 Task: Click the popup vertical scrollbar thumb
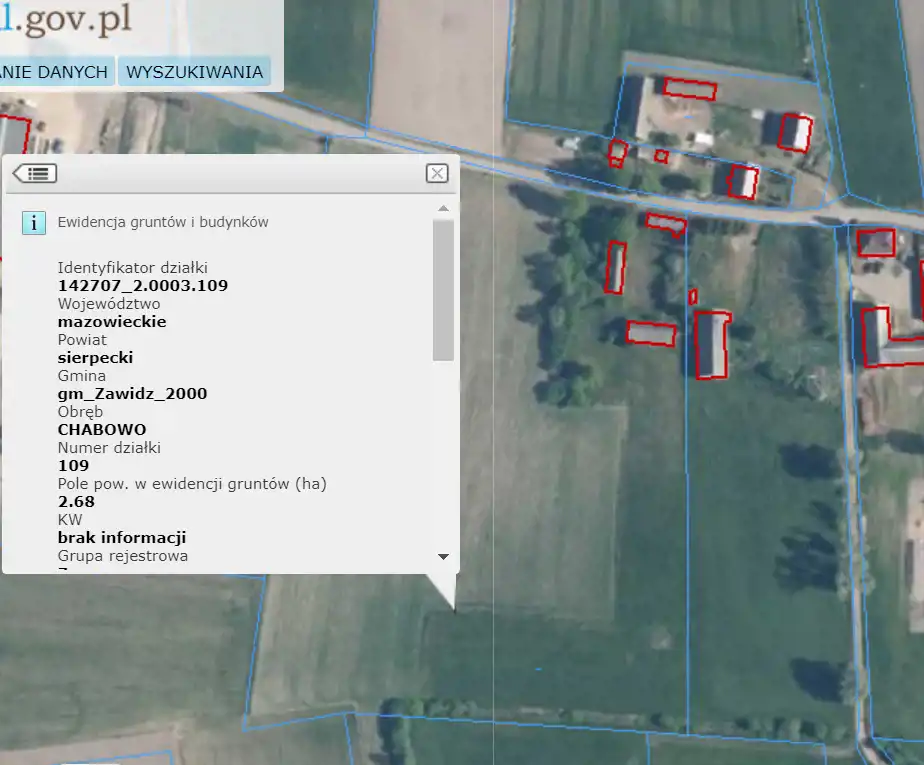click(443, 290)
